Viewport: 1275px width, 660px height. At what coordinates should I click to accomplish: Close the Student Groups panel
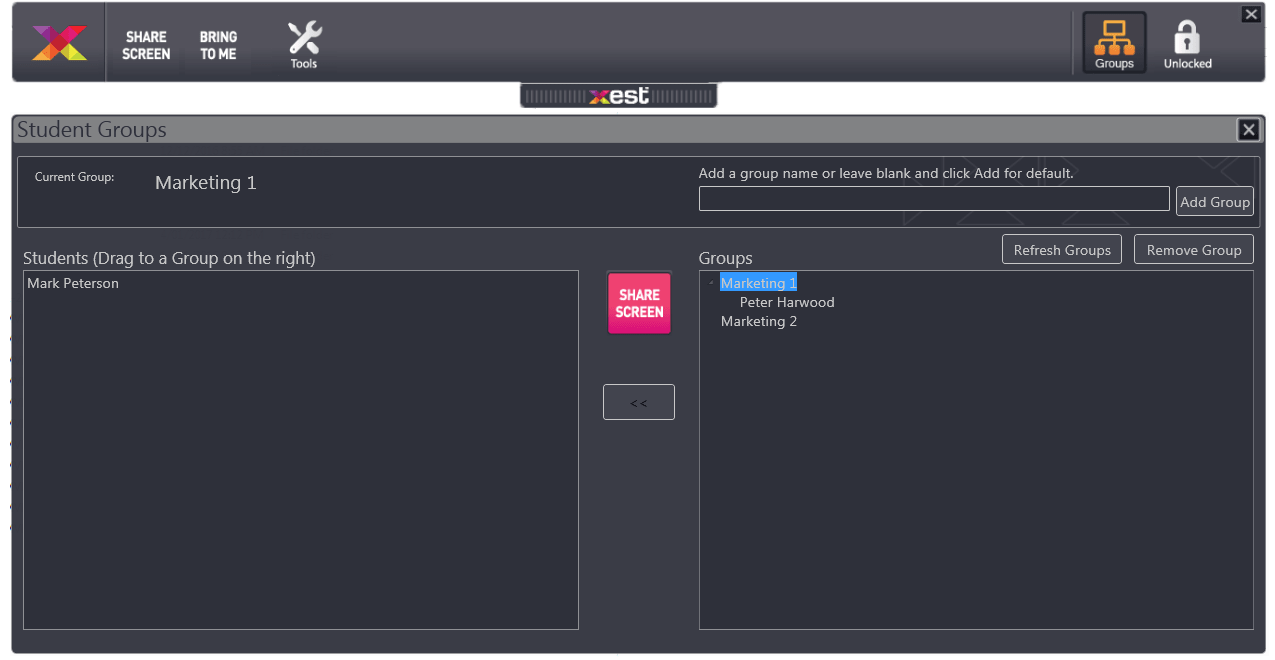tap(1248, 130)
